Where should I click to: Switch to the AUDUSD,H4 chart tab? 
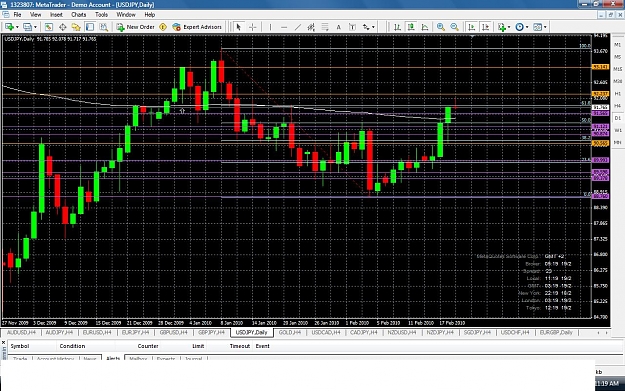tap(21, 332)
